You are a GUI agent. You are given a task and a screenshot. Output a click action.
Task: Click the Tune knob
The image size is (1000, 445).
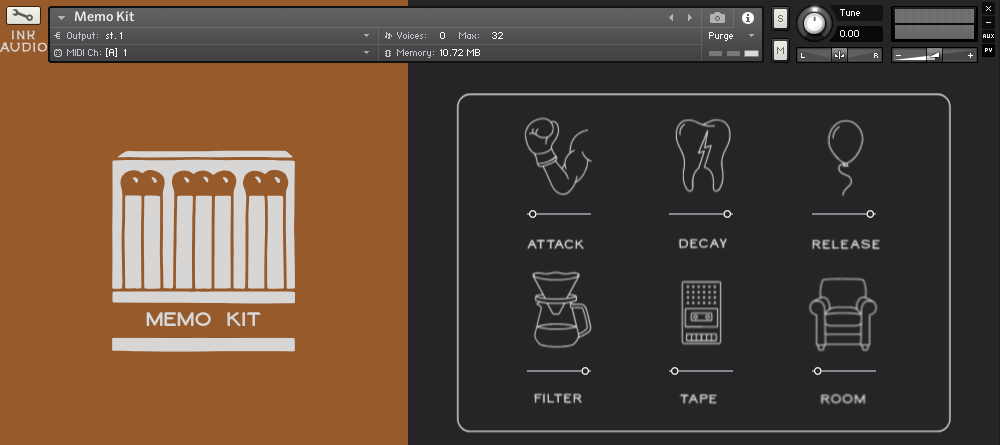816,22
